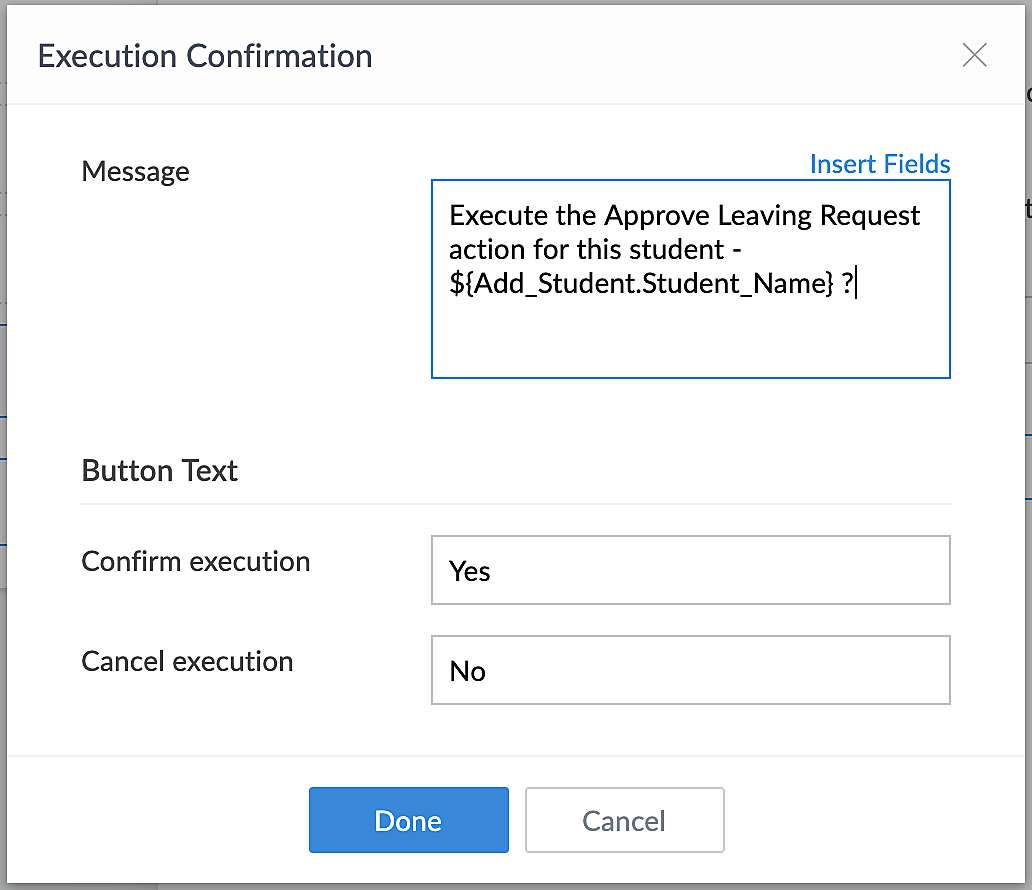1032x890 pixels.
Task: Click the Message field label
Action: [x=135, y=172]
